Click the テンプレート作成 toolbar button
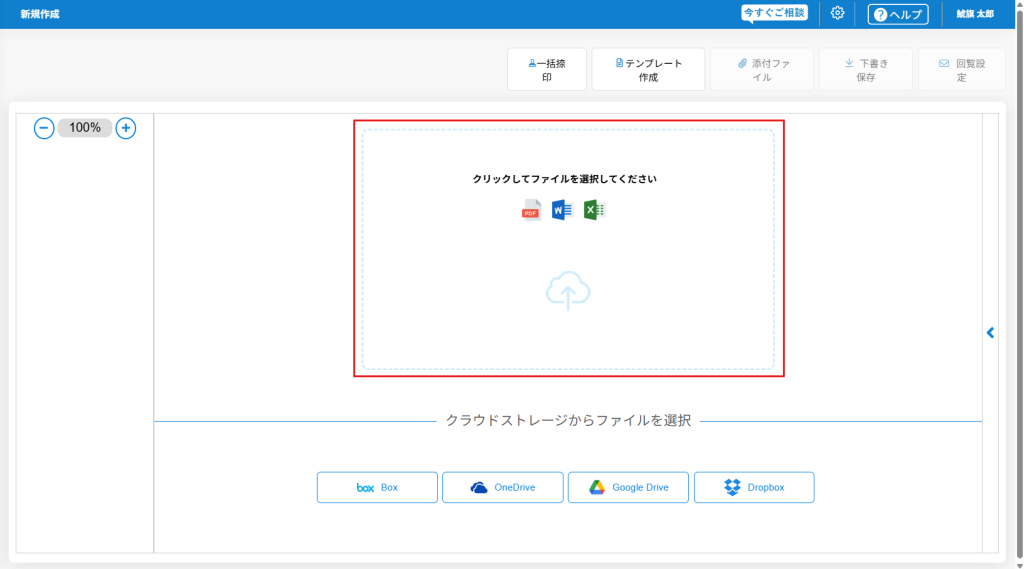The width and height of the screenshot is (1024, 569). click(648, 70)
